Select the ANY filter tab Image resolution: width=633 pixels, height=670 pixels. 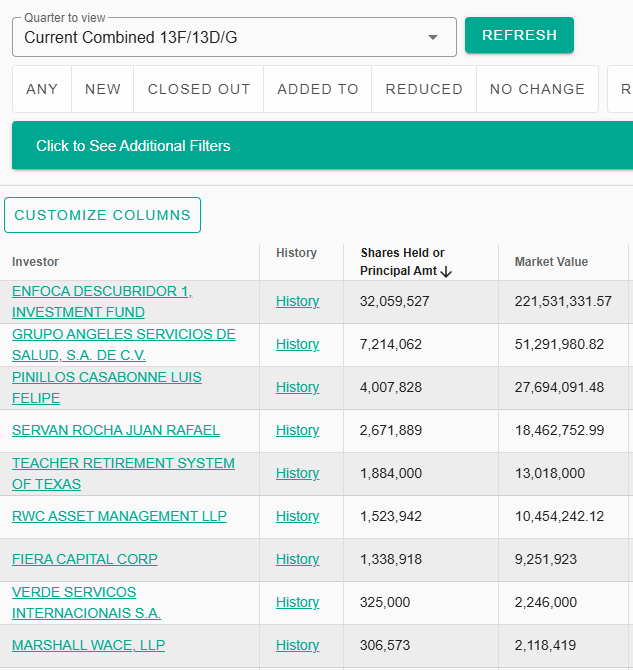(x=42, y=89)
